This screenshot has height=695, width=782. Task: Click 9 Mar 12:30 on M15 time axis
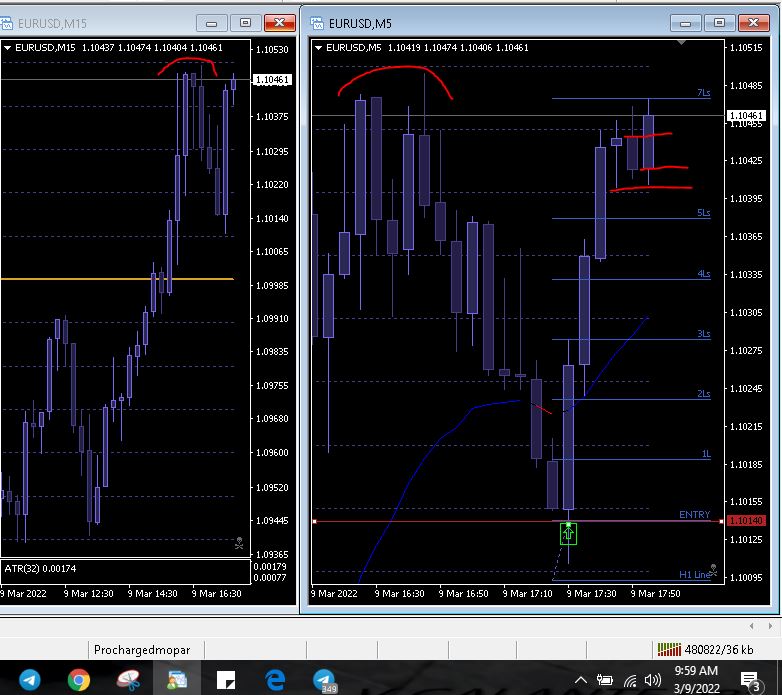(88, 594)
